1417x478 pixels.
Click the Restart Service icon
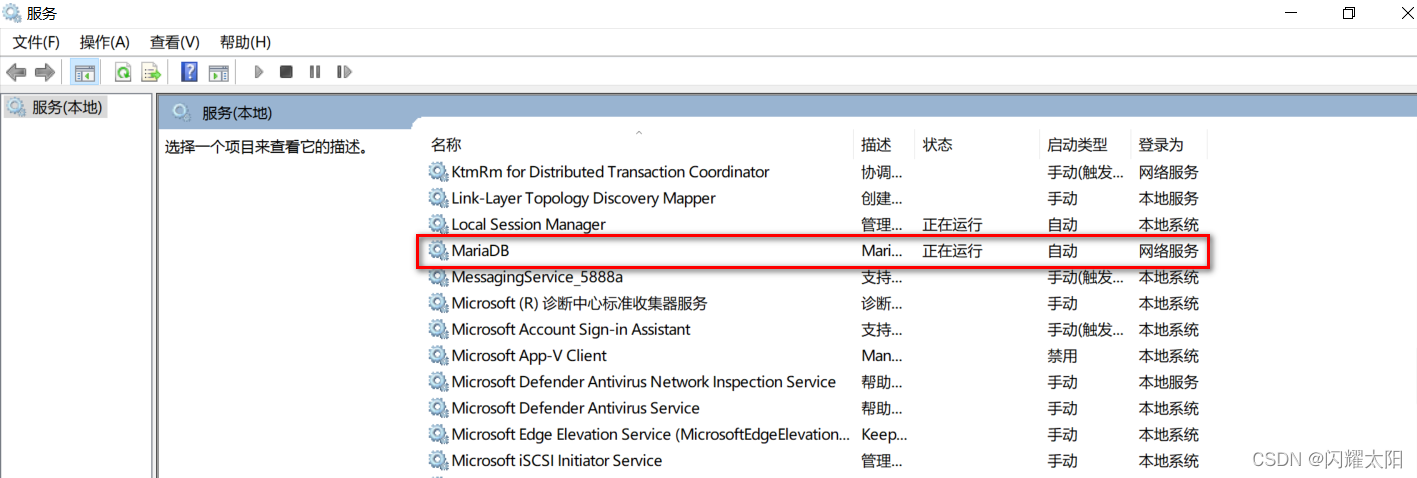point(344,72)
